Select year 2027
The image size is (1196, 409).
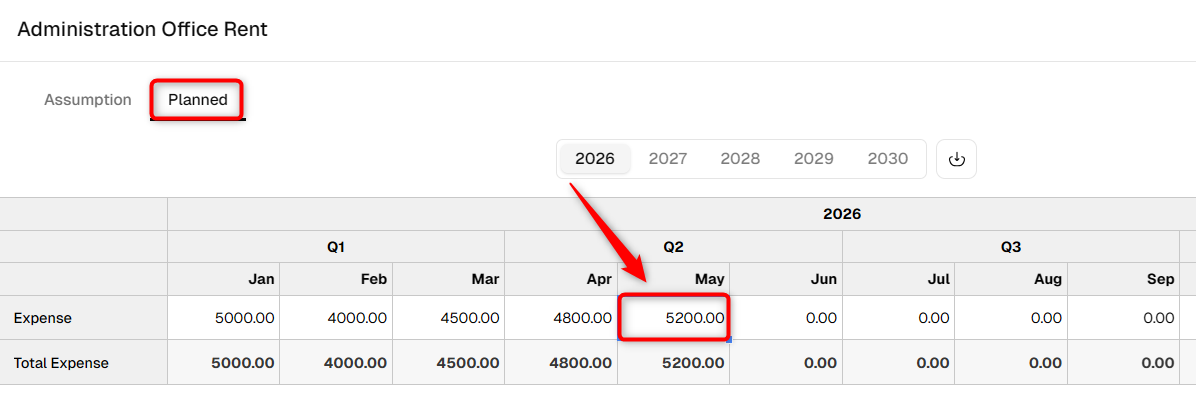pos(667,159)
